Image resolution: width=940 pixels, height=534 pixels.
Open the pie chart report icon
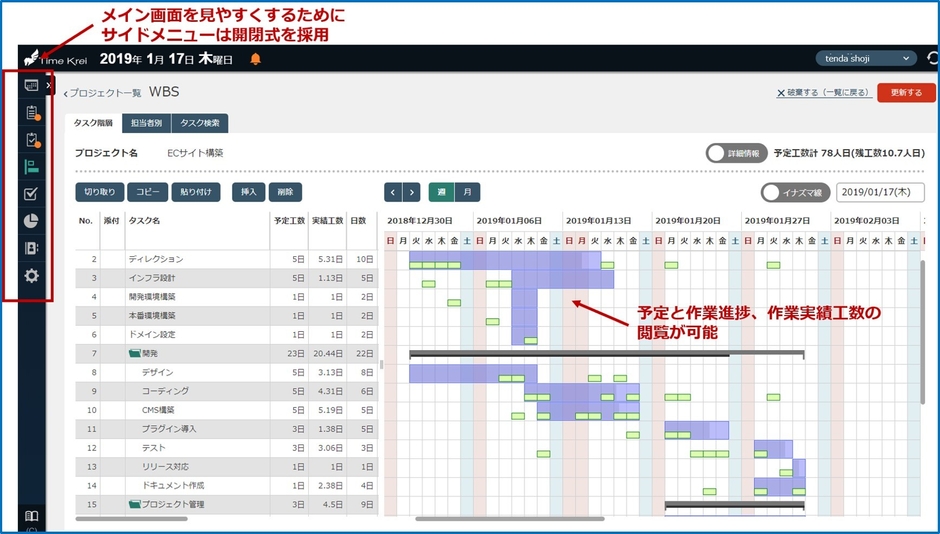pos(31,221)
